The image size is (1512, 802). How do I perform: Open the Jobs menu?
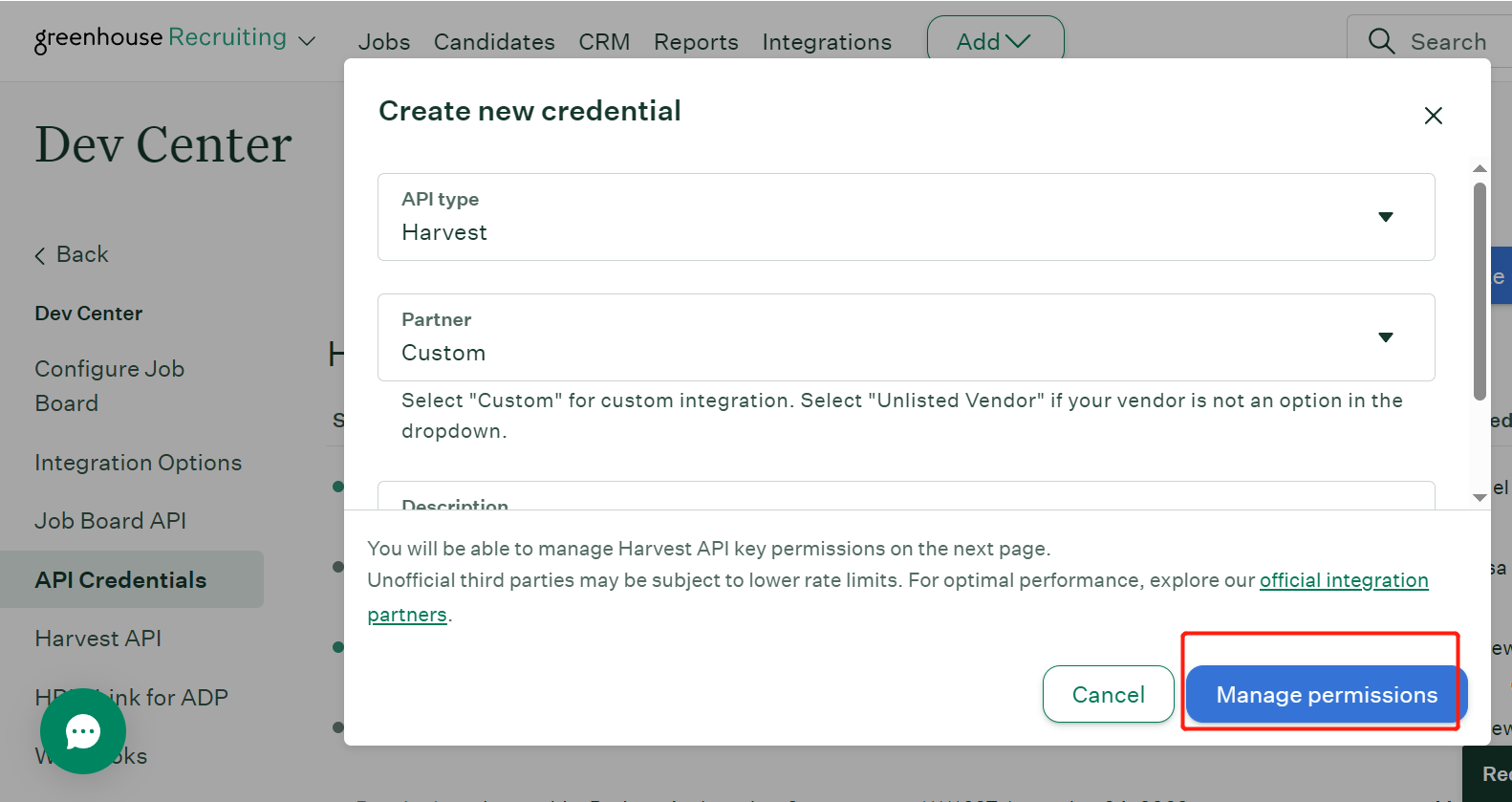tap(384, 42)
